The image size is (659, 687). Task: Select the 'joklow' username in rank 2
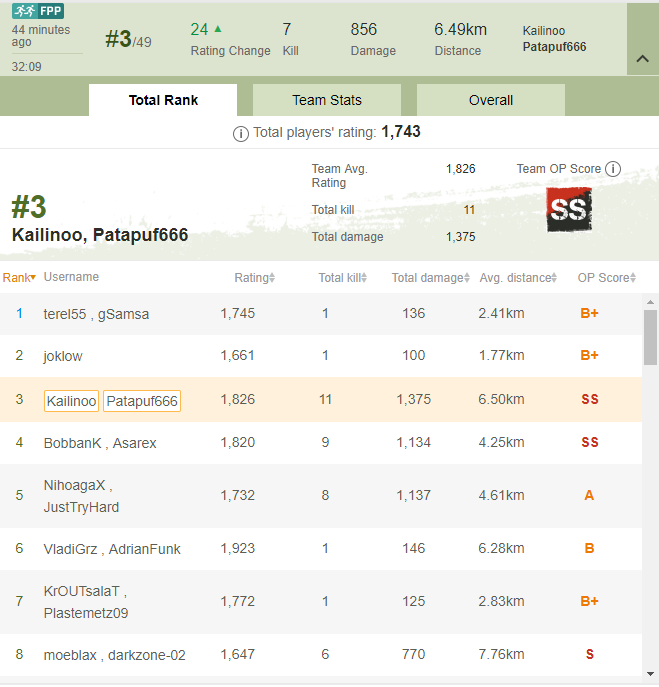[x=63, y=356]
